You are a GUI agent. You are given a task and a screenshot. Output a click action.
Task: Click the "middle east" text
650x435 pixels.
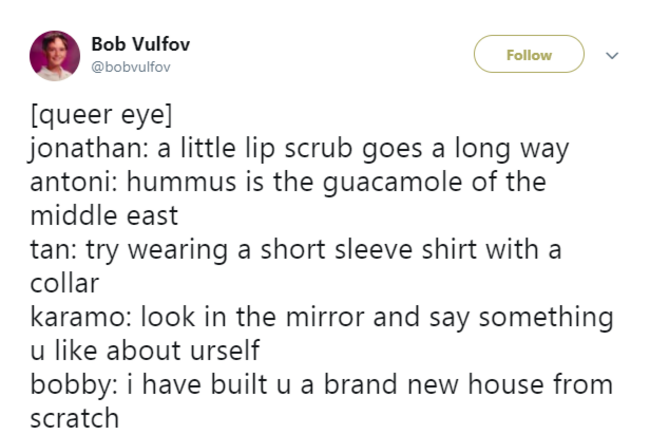click(x=104, y=216)
